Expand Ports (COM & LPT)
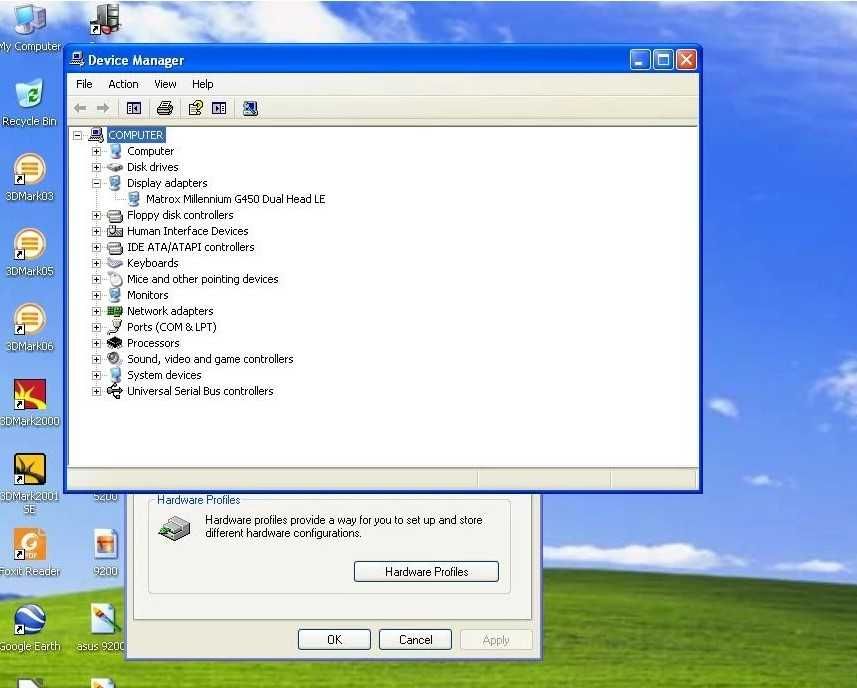857x688 pixels. (97, 327)
